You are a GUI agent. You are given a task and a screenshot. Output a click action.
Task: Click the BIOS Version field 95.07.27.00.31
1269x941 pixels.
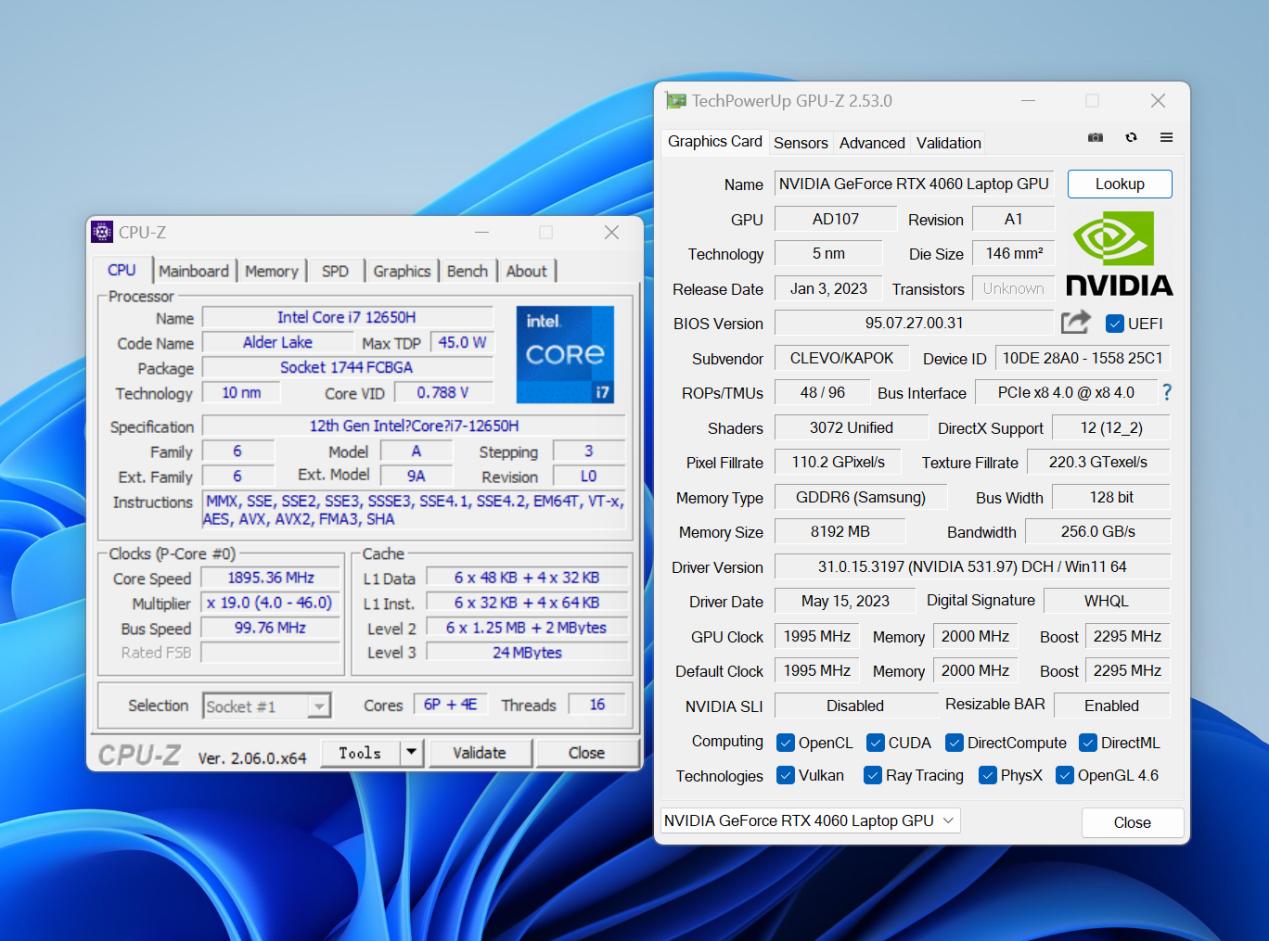click(915, 324)
